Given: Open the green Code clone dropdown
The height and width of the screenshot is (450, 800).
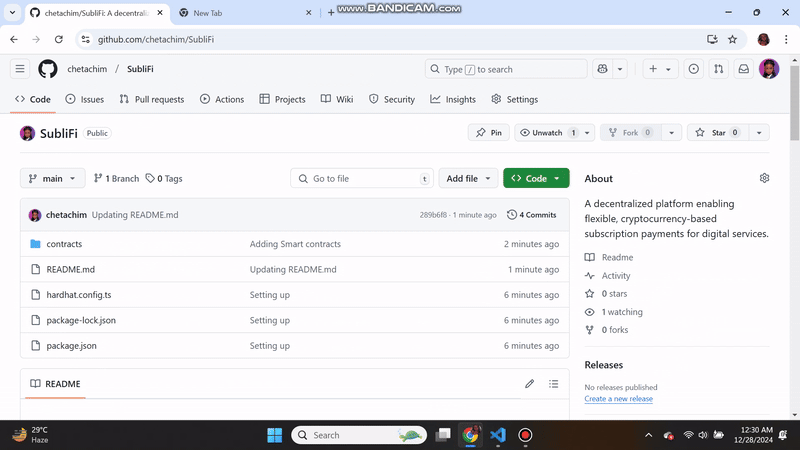Looking at the screenshot, I should pyautogui.click(x=536, y=179).
